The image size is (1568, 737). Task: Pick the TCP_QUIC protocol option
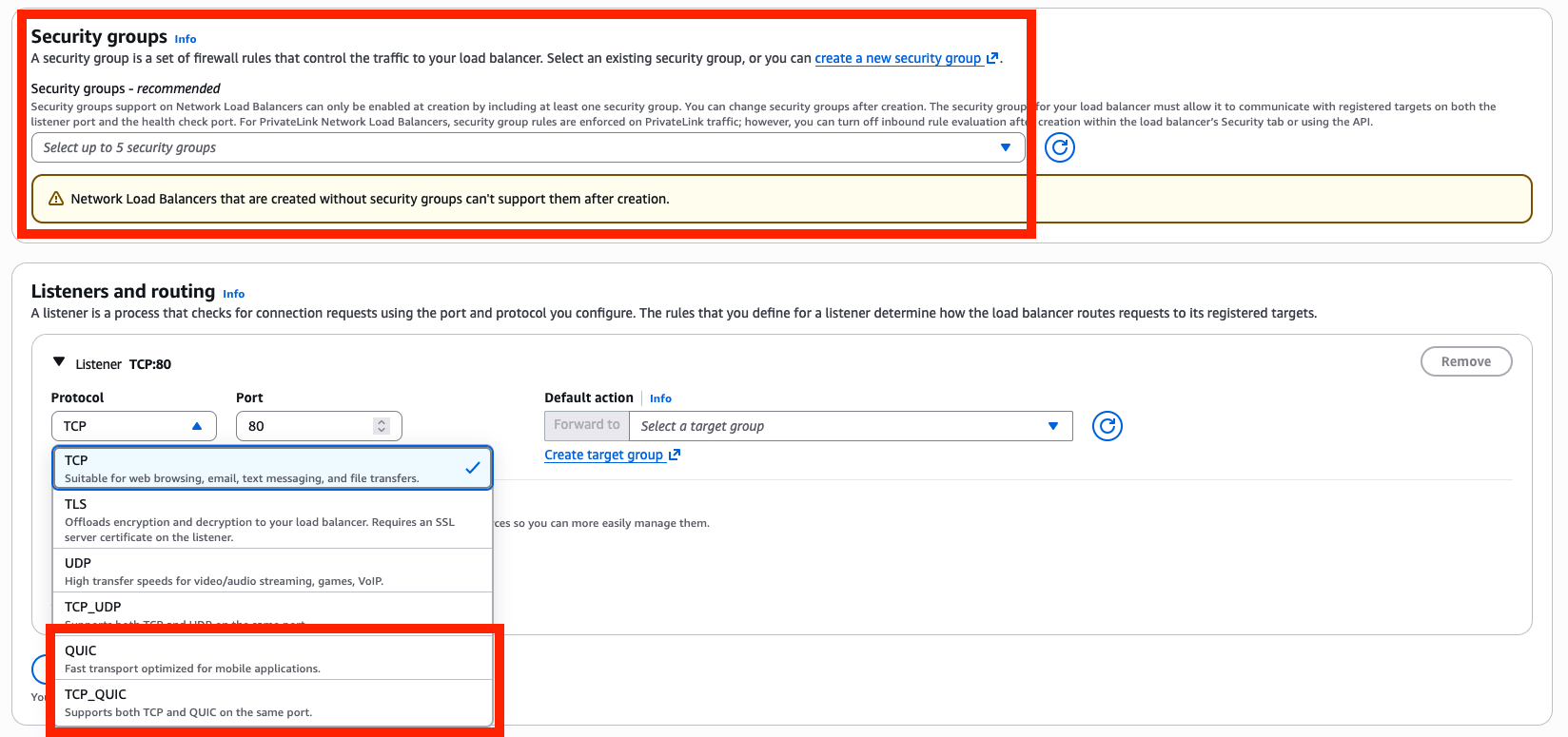point(272,703)
